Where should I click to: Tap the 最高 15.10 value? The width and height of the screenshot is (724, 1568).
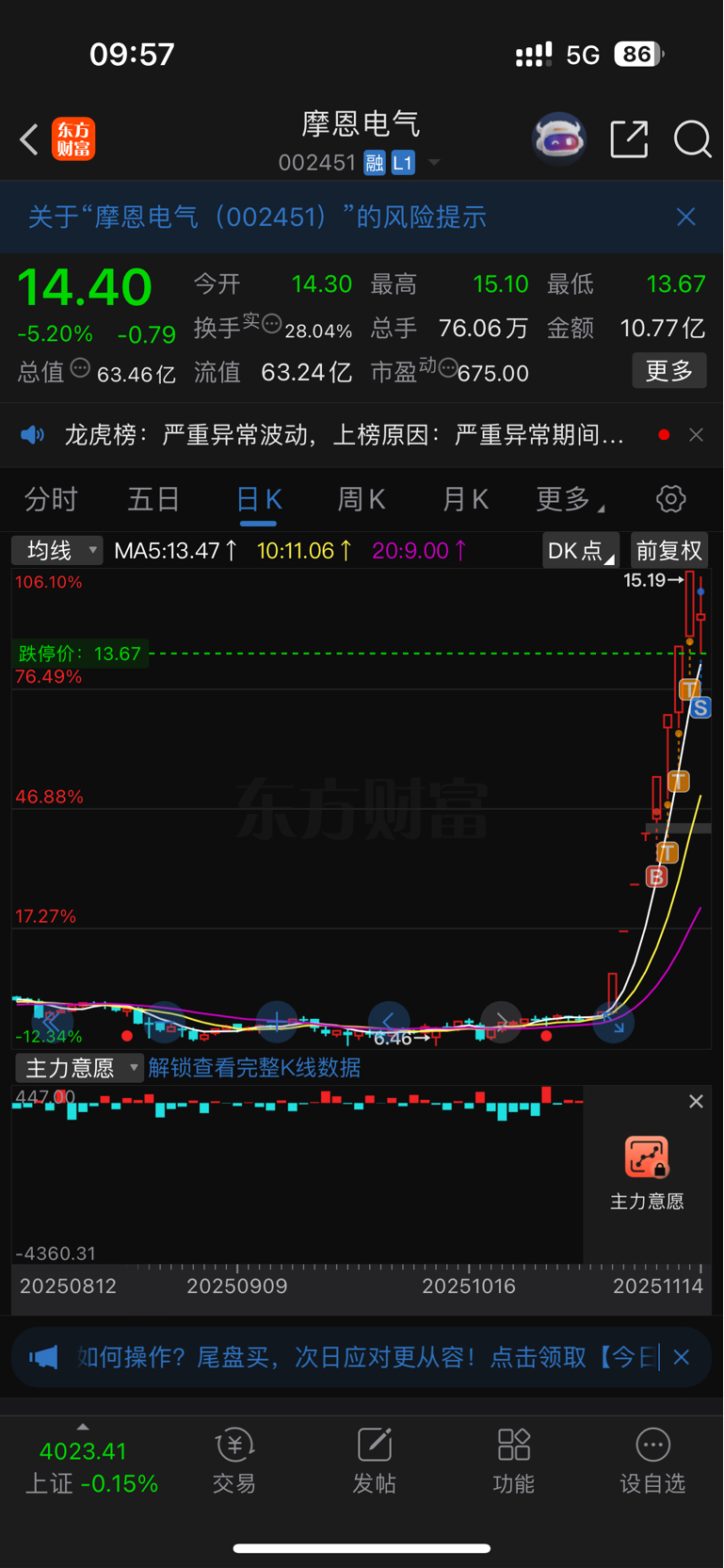pos(501,283)
